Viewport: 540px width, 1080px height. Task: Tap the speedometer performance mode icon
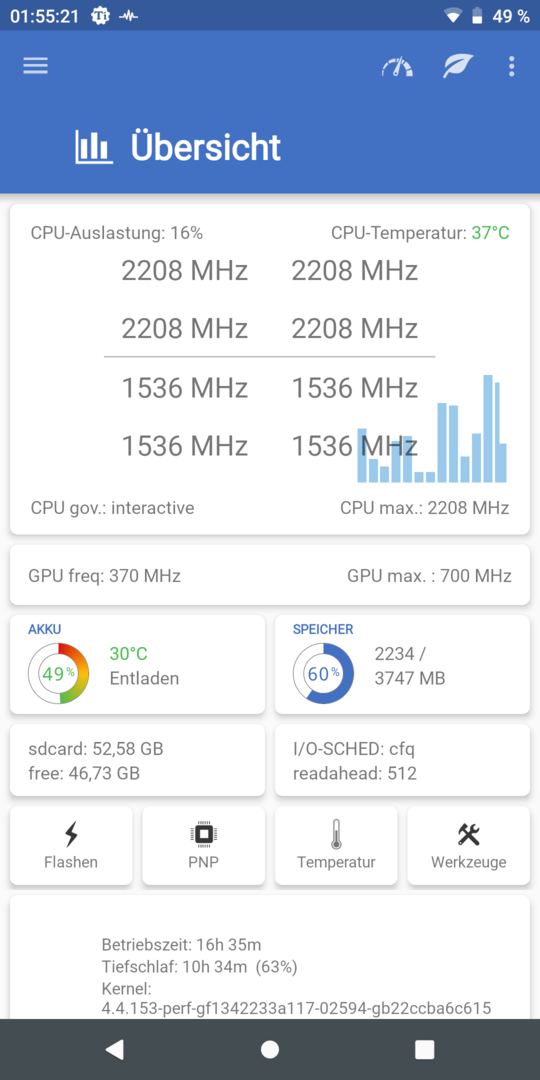pyautogui.click(x=397, y=67)
